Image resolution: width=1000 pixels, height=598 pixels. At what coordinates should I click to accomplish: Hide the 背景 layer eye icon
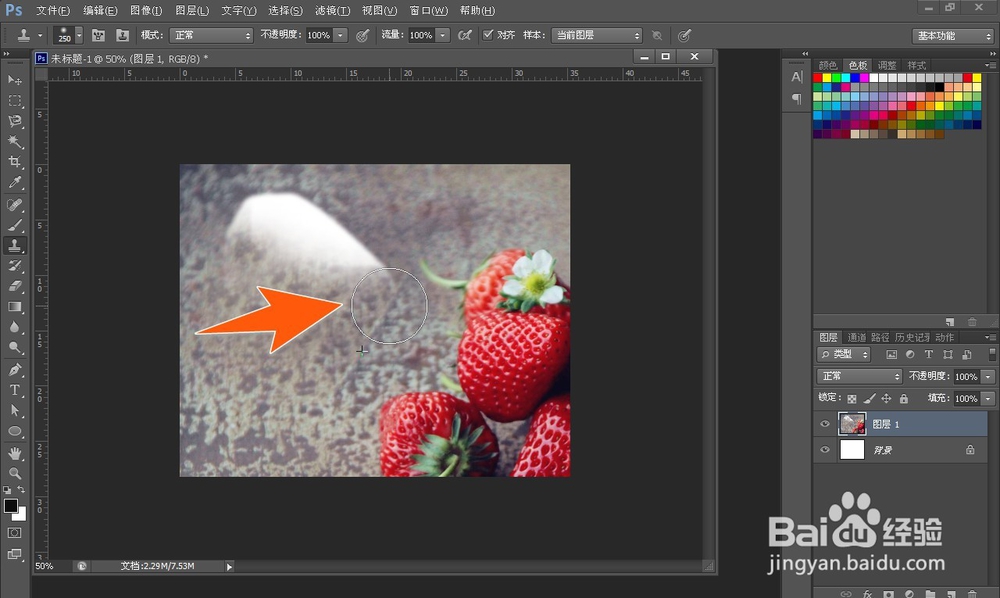(825, 449)
